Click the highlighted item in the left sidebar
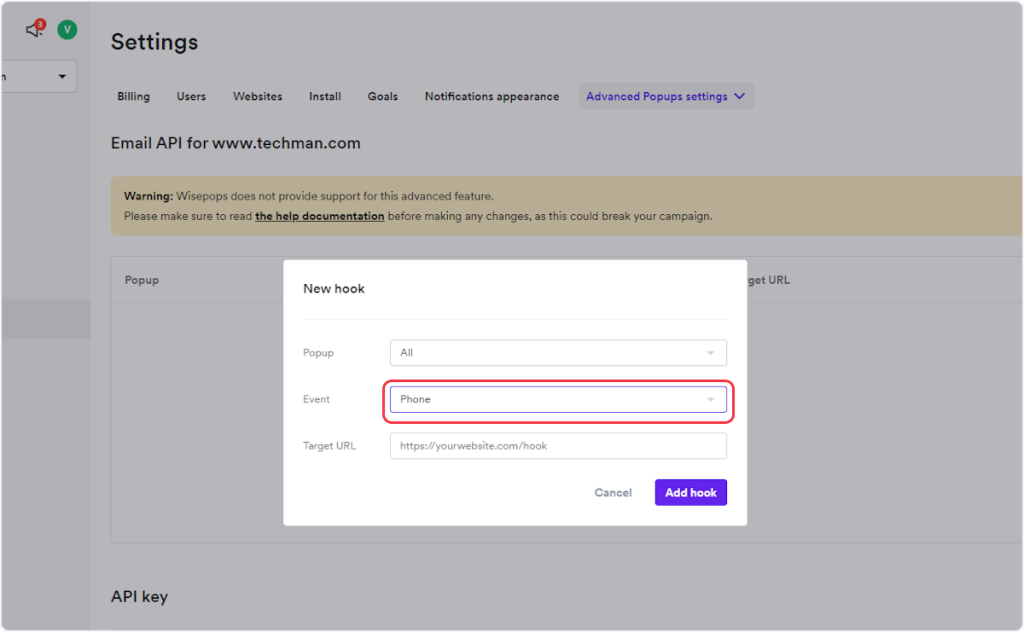 (x=45, y=319)
